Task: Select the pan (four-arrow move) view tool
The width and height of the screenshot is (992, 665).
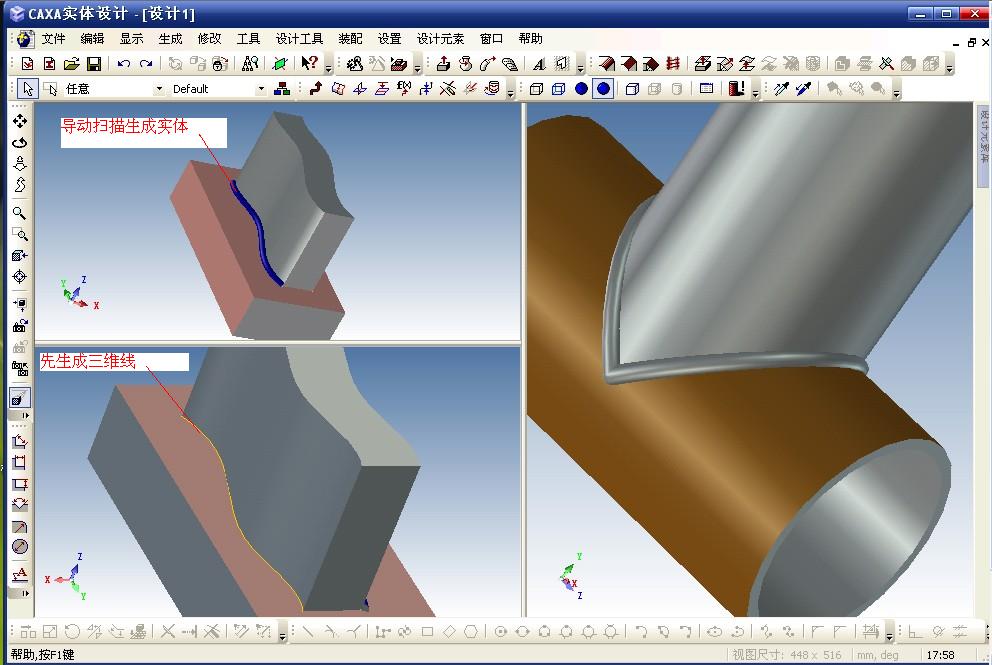Action: (x=20, y=121)
